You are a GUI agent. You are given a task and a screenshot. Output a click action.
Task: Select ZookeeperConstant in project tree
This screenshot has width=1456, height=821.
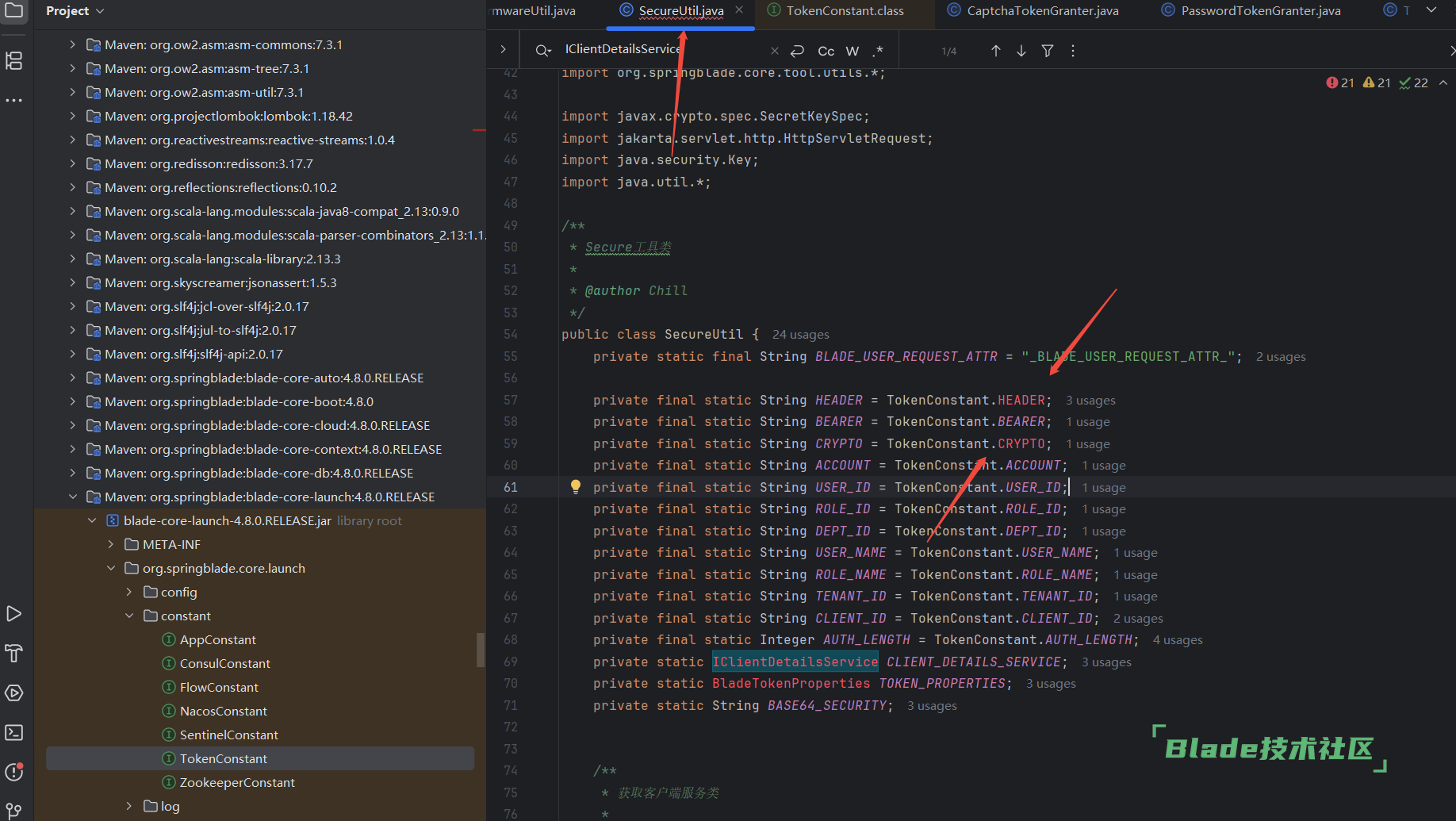click(x=237, y=782)
